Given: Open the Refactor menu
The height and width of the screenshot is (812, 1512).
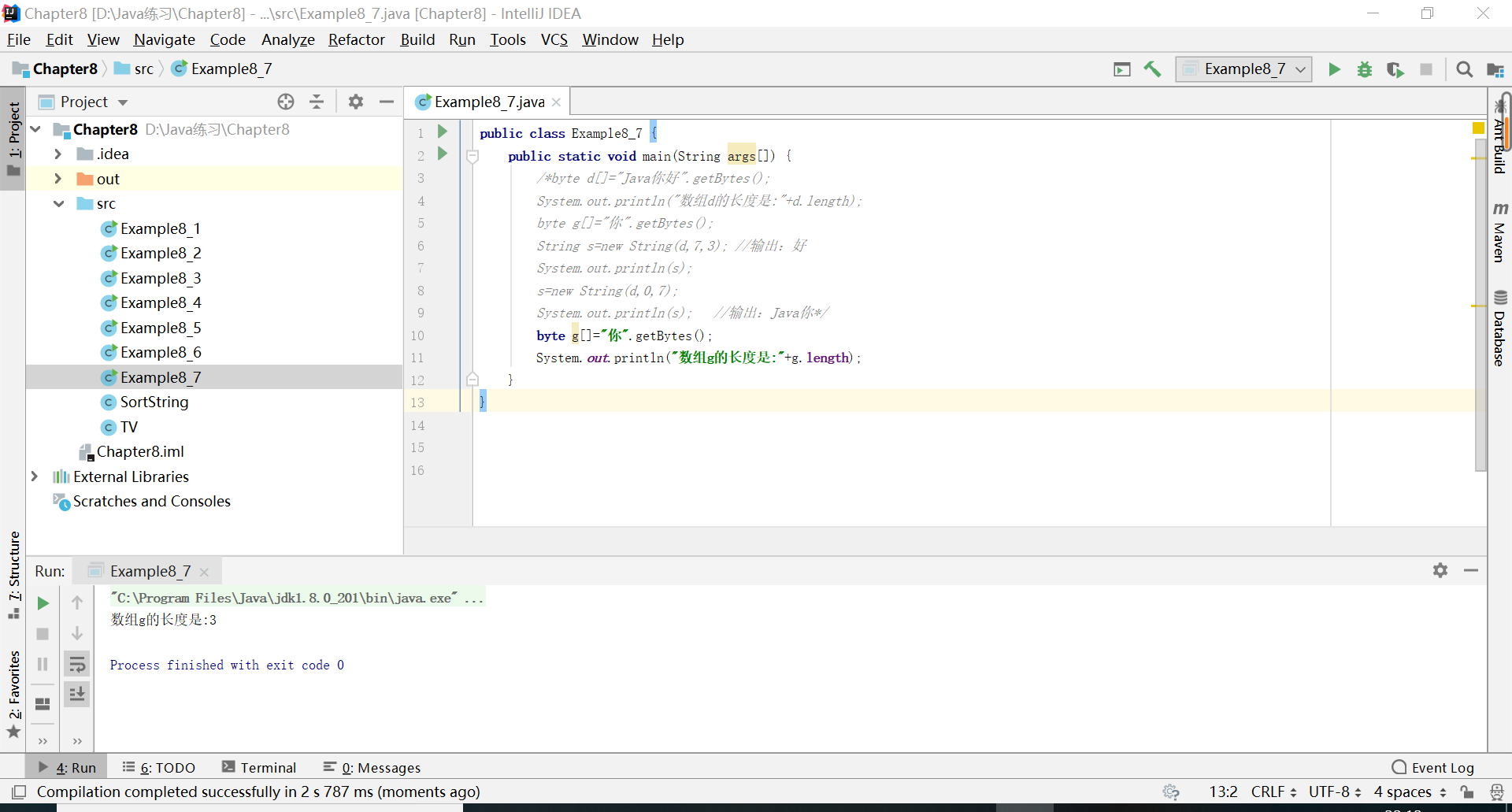Looking at the screenshot, I should pos(356,39).
